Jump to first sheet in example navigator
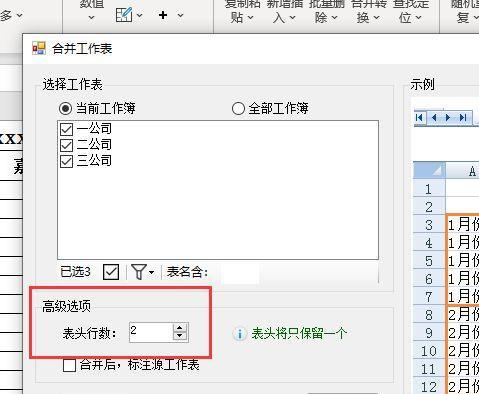The width and height of the screenshot is (479, 394). point(420,118)
